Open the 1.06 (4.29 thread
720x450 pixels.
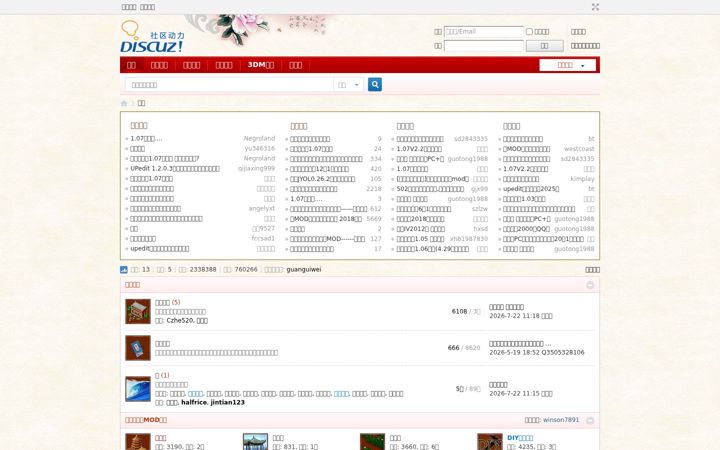point(433,249)
